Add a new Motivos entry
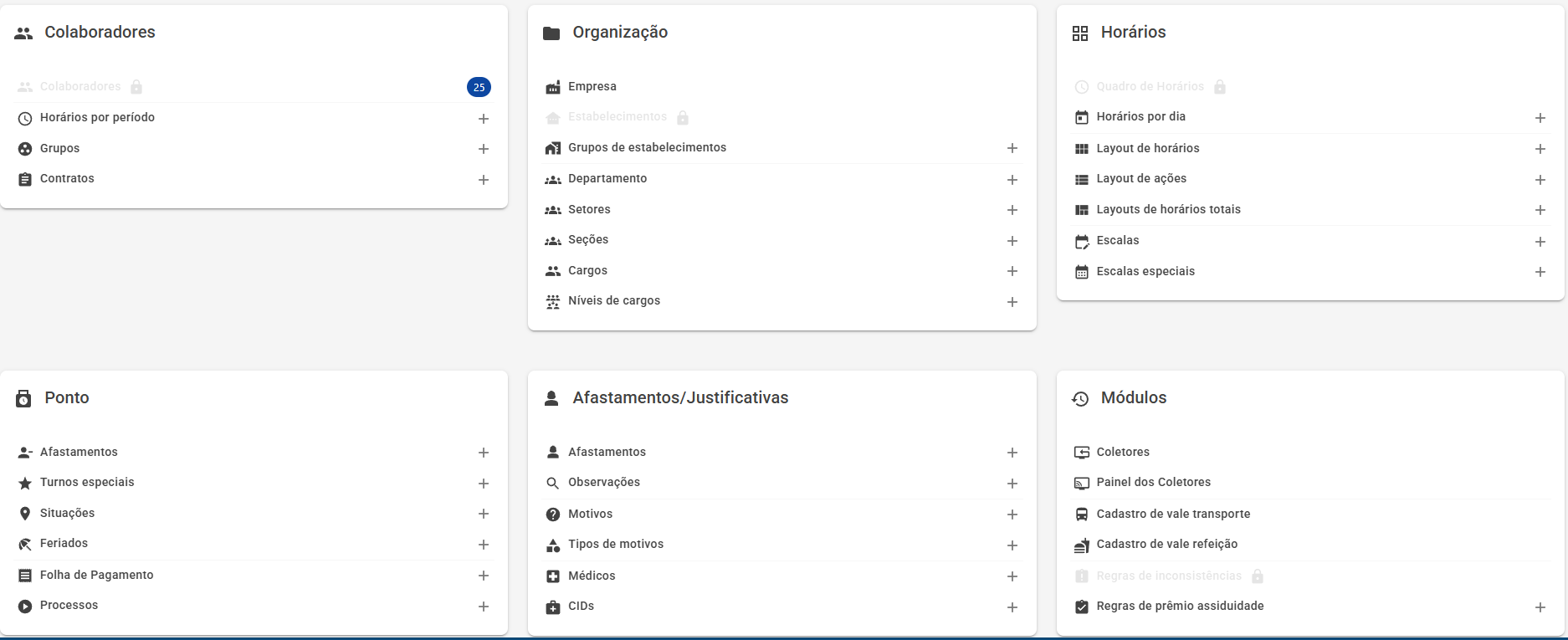This screenshot has height=640, width=1568. (1012, 515)
